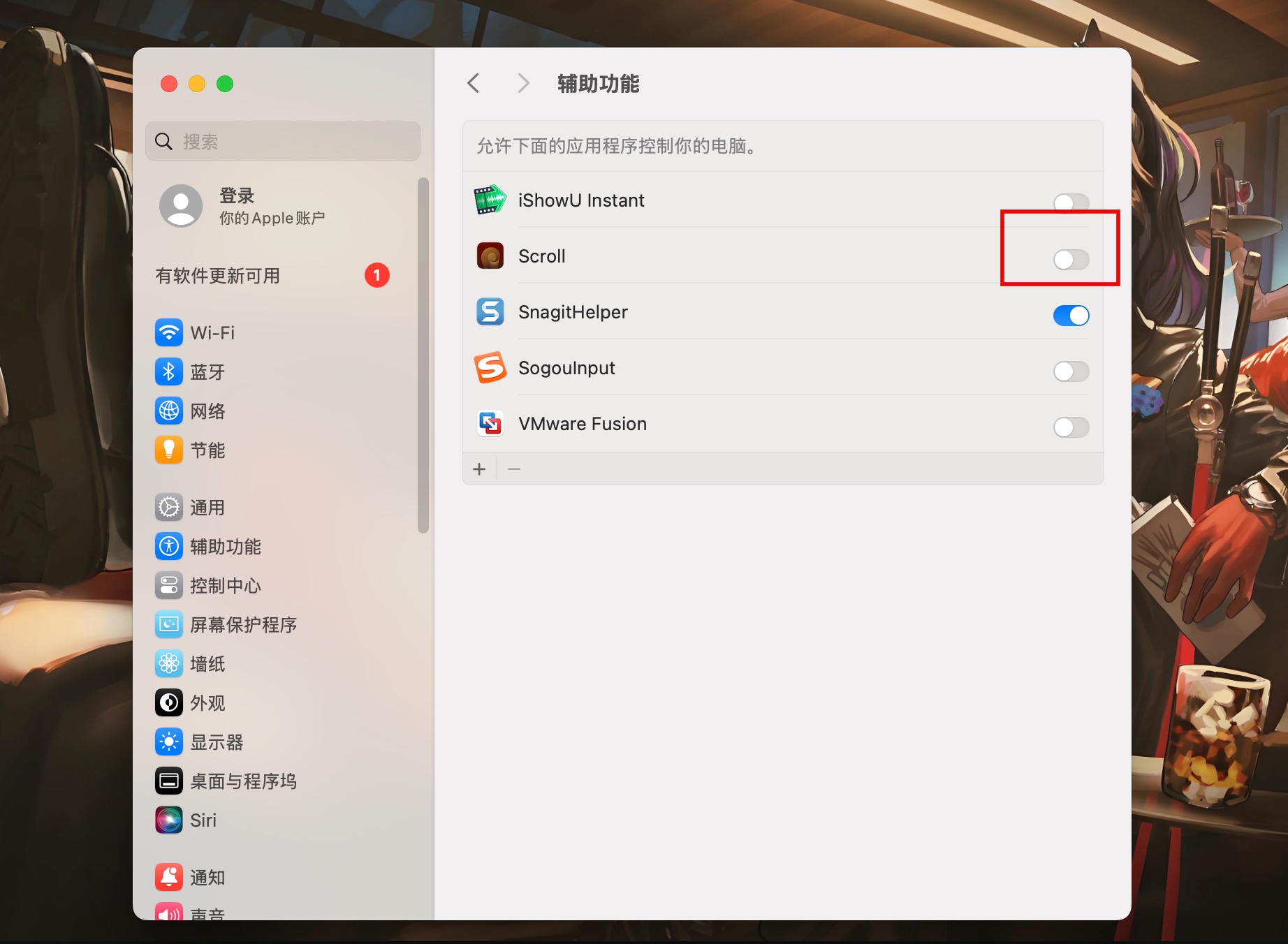Enable the SogouInput toggle
This screenshot has height=944, width=1288.
1071,371
